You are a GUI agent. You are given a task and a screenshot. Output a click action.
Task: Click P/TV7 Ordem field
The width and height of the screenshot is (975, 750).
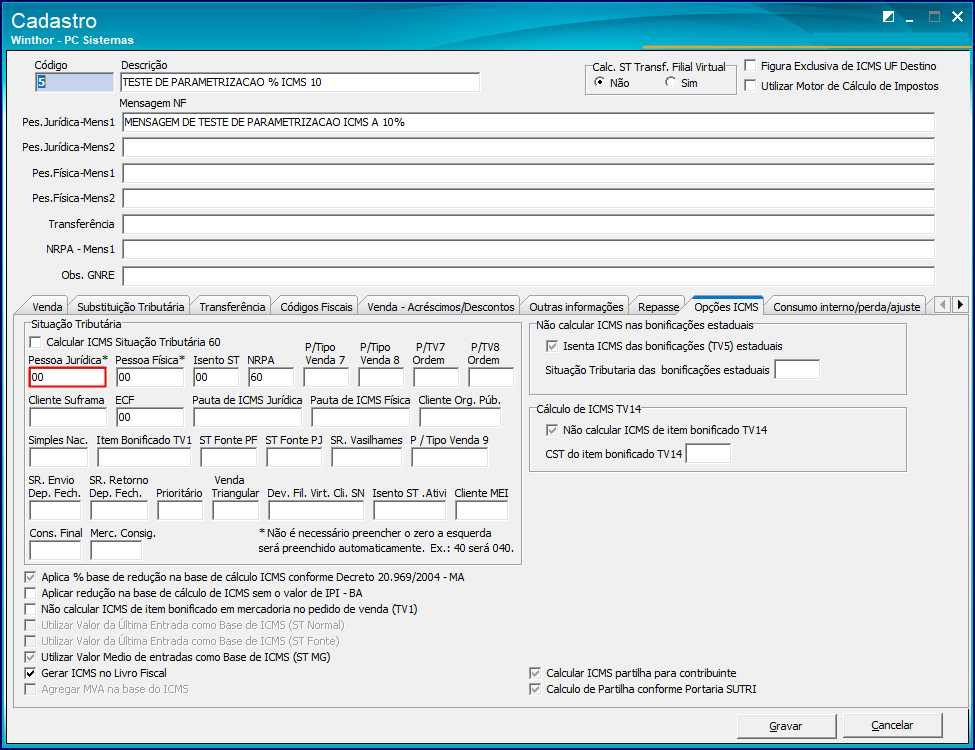(436, 377)
